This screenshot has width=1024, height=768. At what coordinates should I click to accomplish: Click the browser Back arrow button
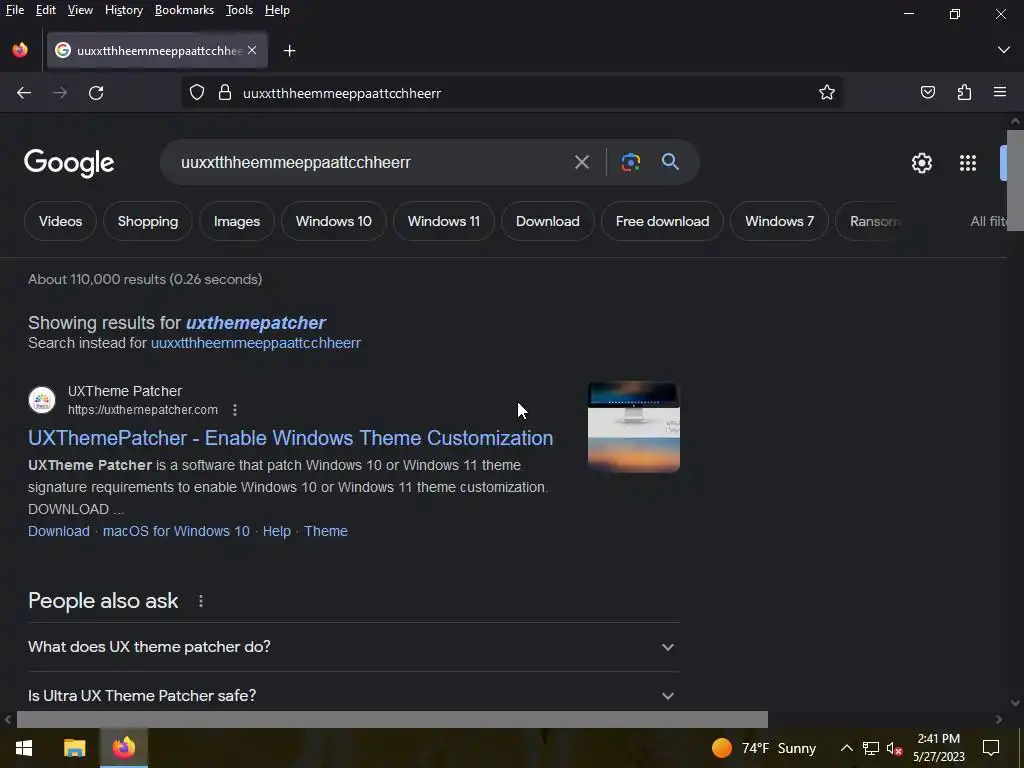click(24, 93)
